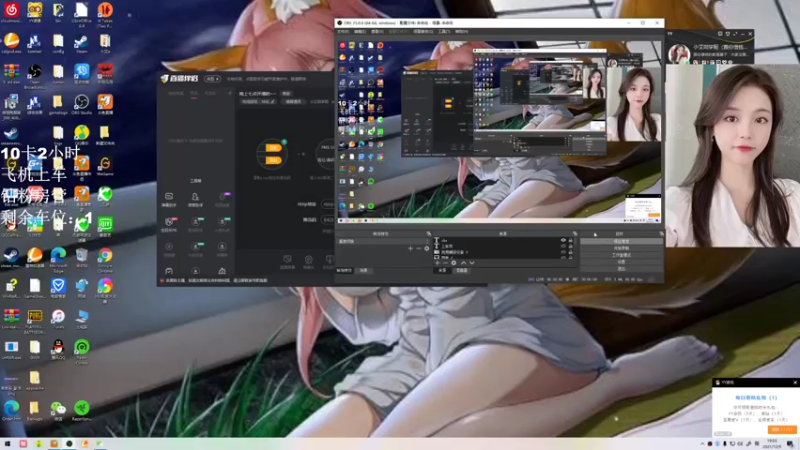Toggle visibility eye of first OBS source

click(563, 240)
